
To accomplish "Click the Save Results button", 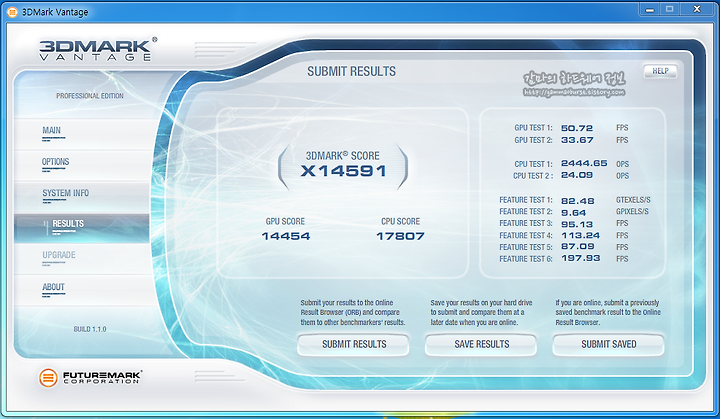I will click(x=481, y=344).
